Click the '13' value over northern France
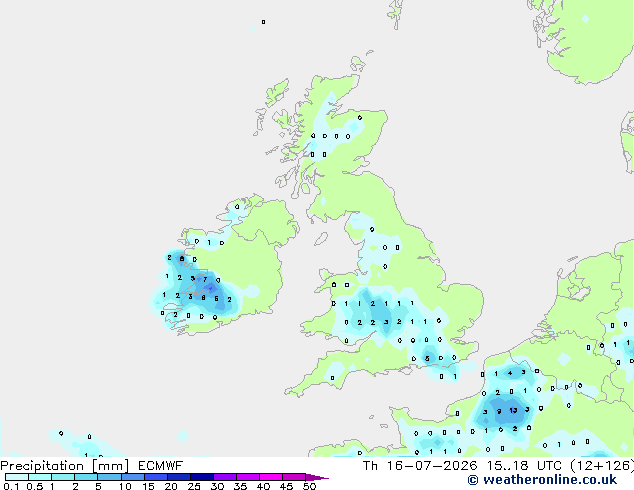Image resolution: width=634 pixels, height=490 pixels. [513, 410]
